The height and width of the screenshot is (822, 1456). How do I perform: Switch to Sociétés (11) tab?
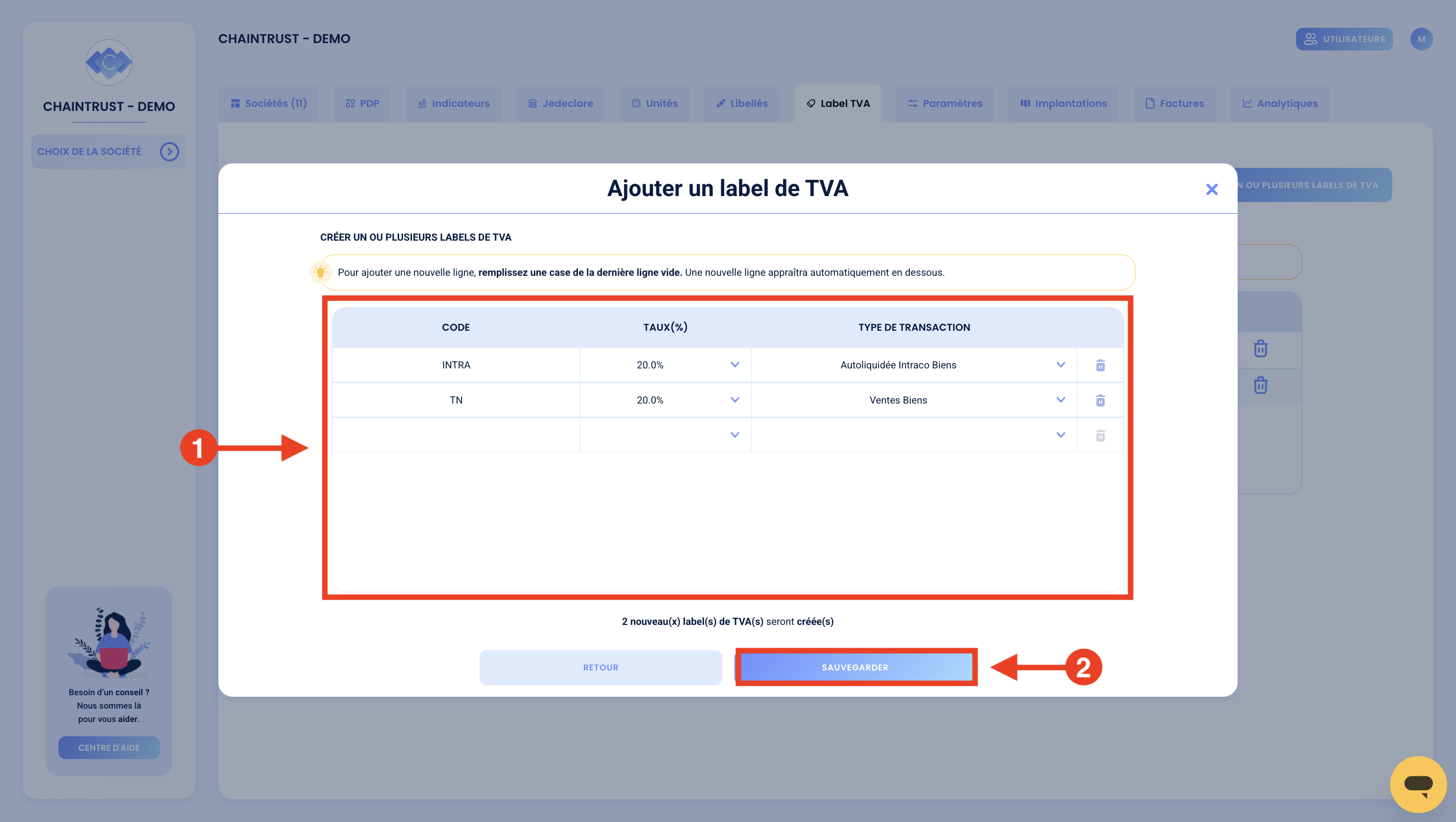[x=268, y=103]
